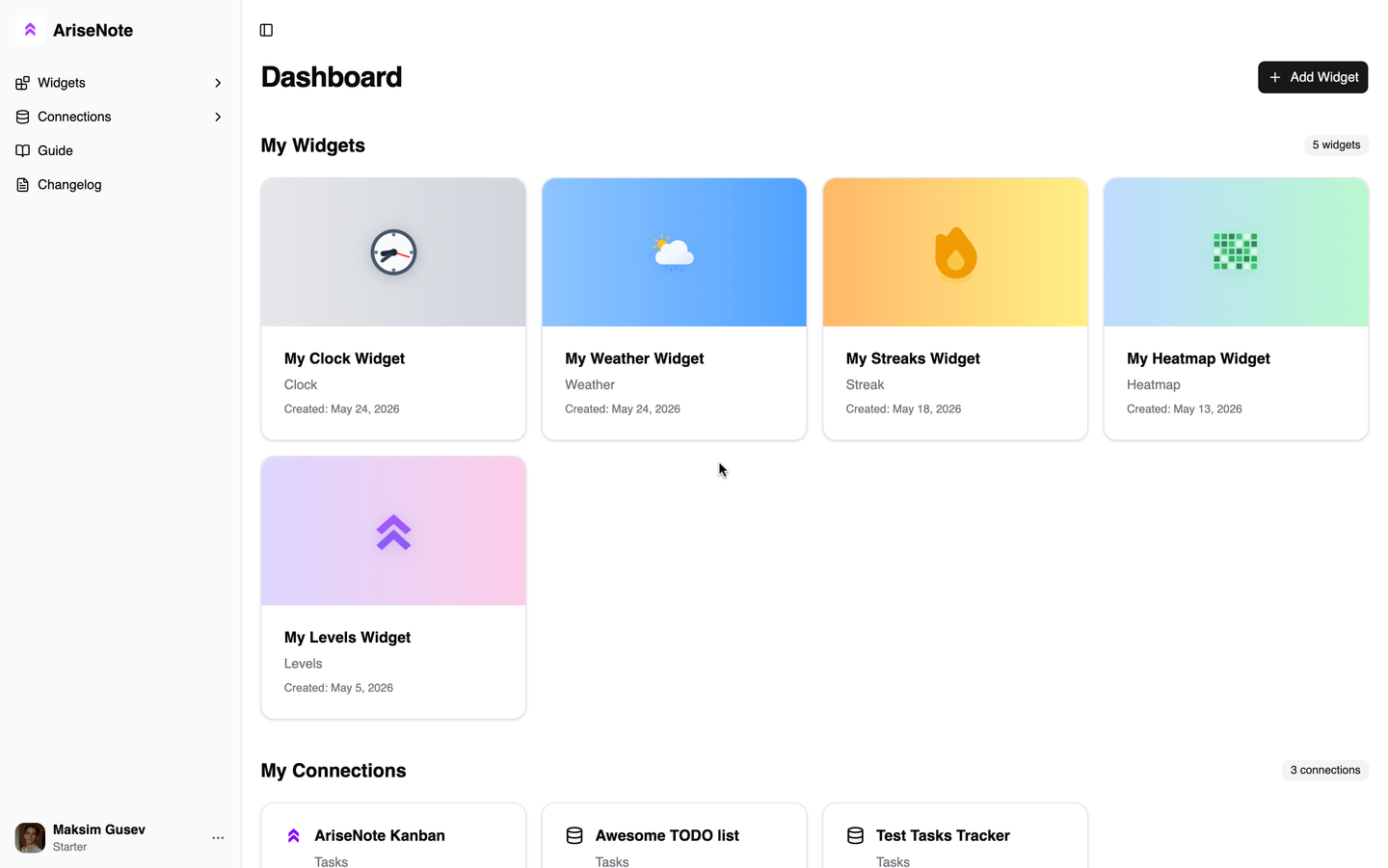Click the 'Levels' type label
1388x868 pixels.
[303, 664]
